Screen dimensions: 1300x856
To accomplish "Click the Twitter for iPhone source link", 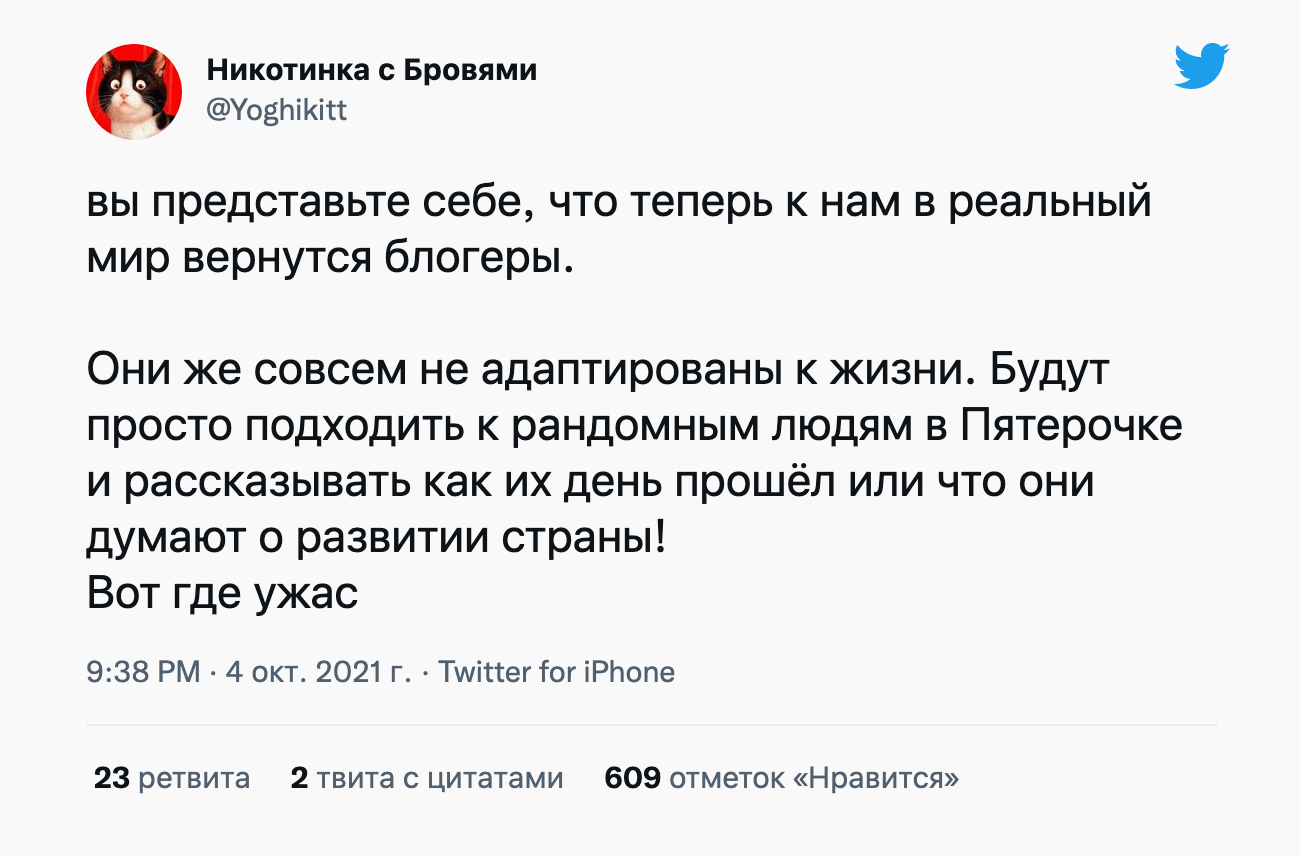I will [x=556, y=672].
